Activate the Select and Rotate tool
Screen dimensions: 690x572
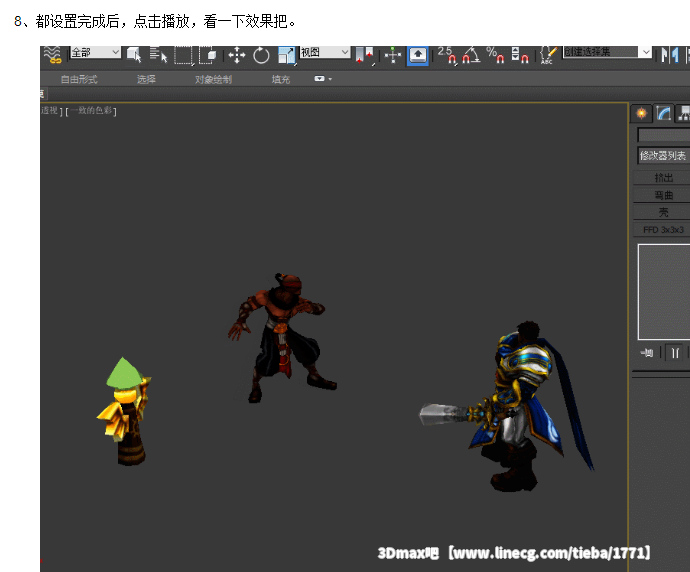click(261, 55)
